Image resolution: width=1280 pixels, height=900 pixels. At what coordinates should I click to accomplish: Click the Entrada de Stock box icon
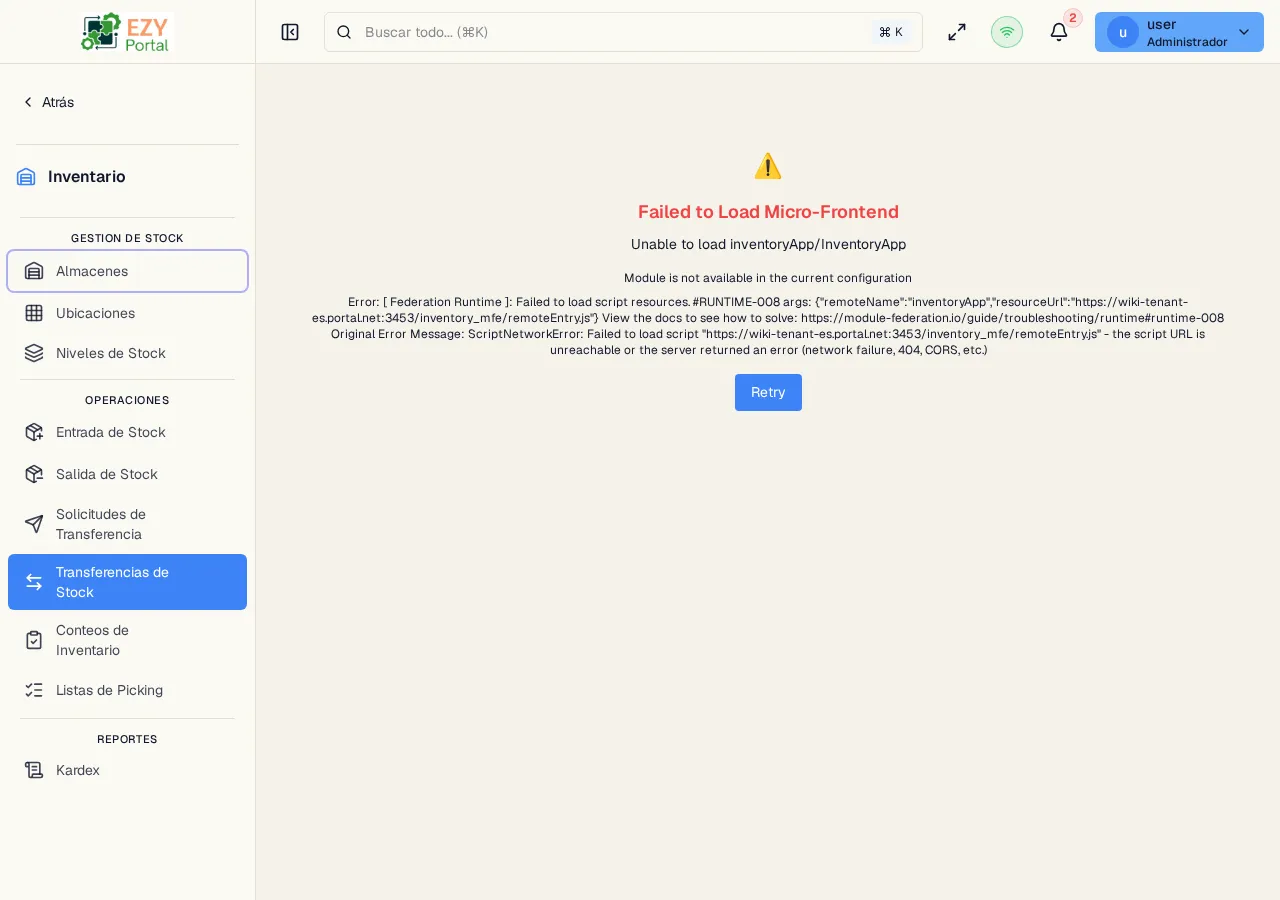[34, 432]
